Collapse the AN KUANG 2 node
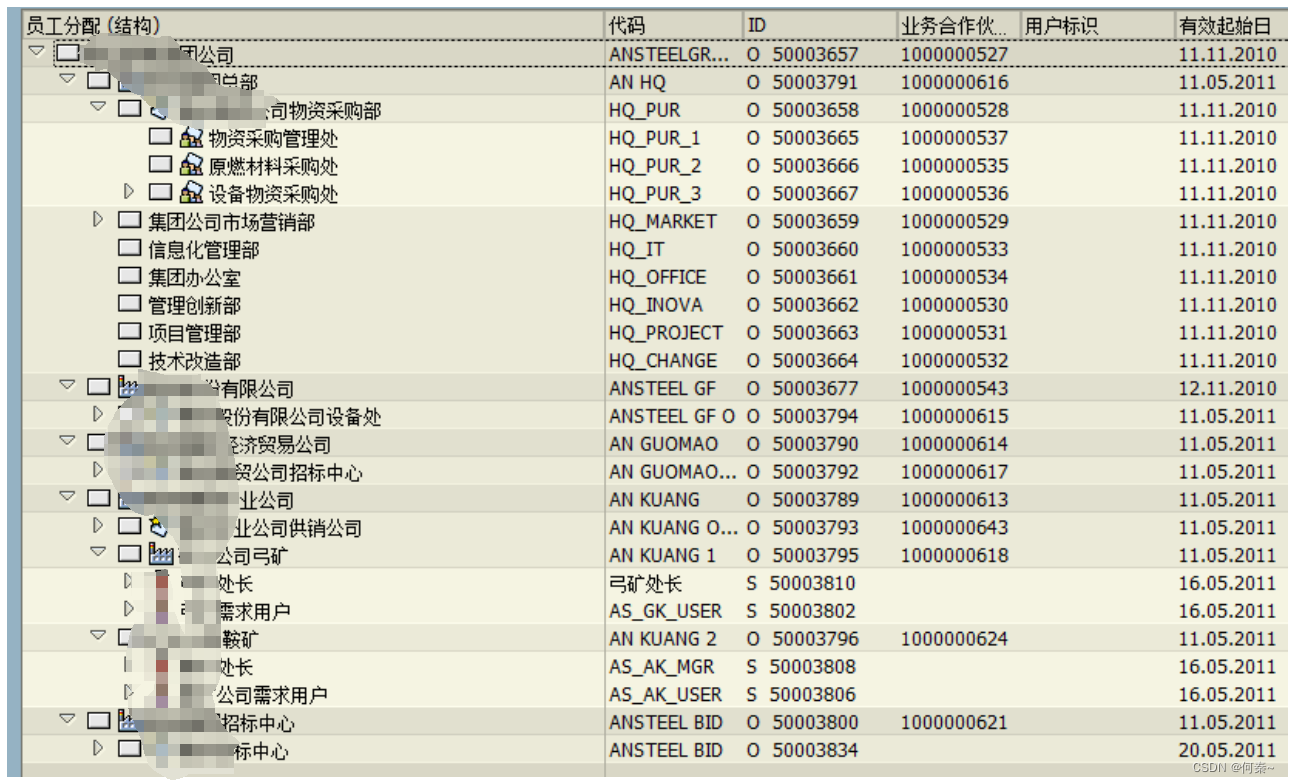Viewport: 1290px width, 783px height. [98, 636]
